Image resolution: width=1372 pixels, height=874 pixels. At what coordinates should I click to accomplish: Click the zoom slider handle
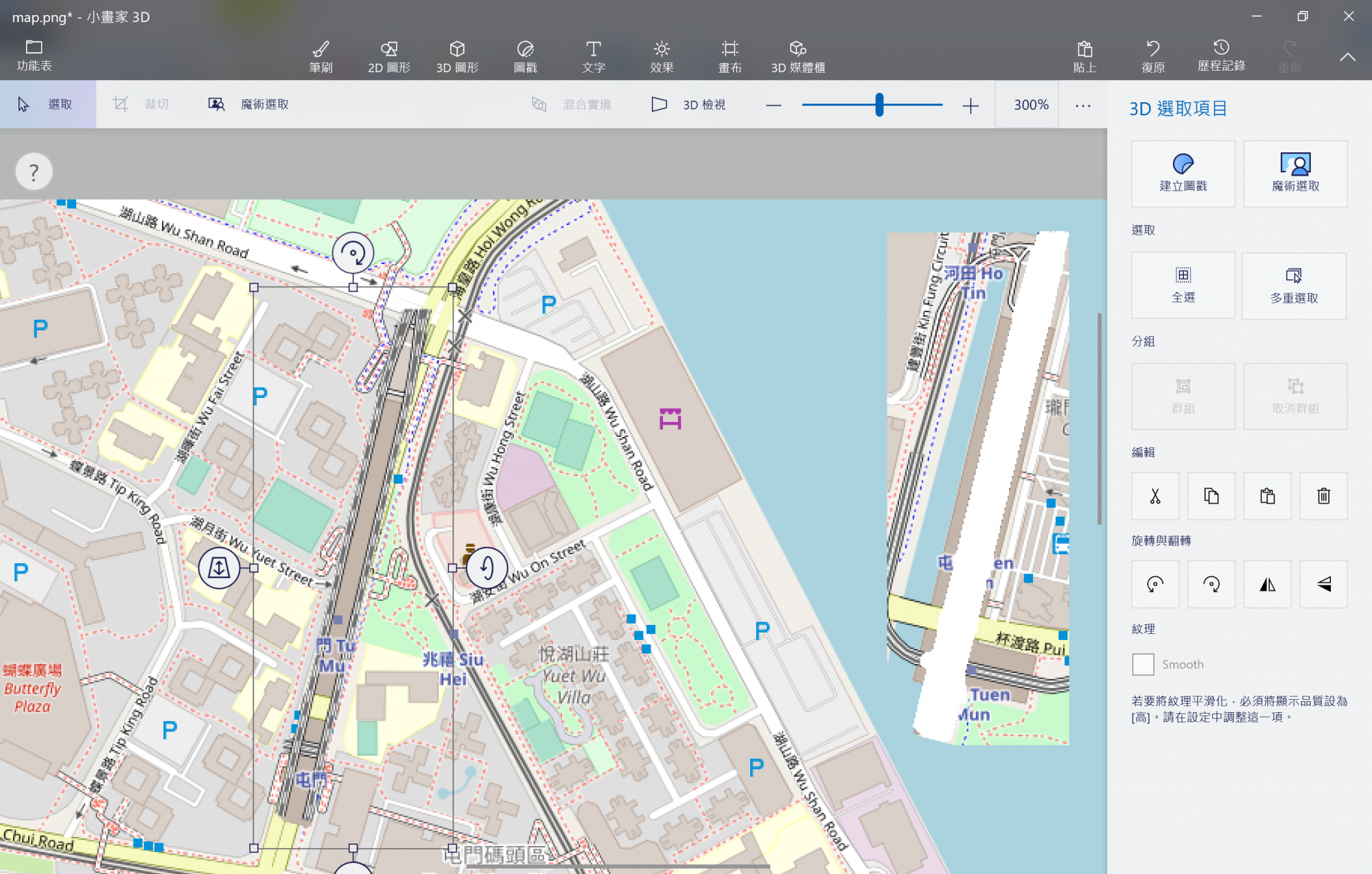(x=879, y=105)
